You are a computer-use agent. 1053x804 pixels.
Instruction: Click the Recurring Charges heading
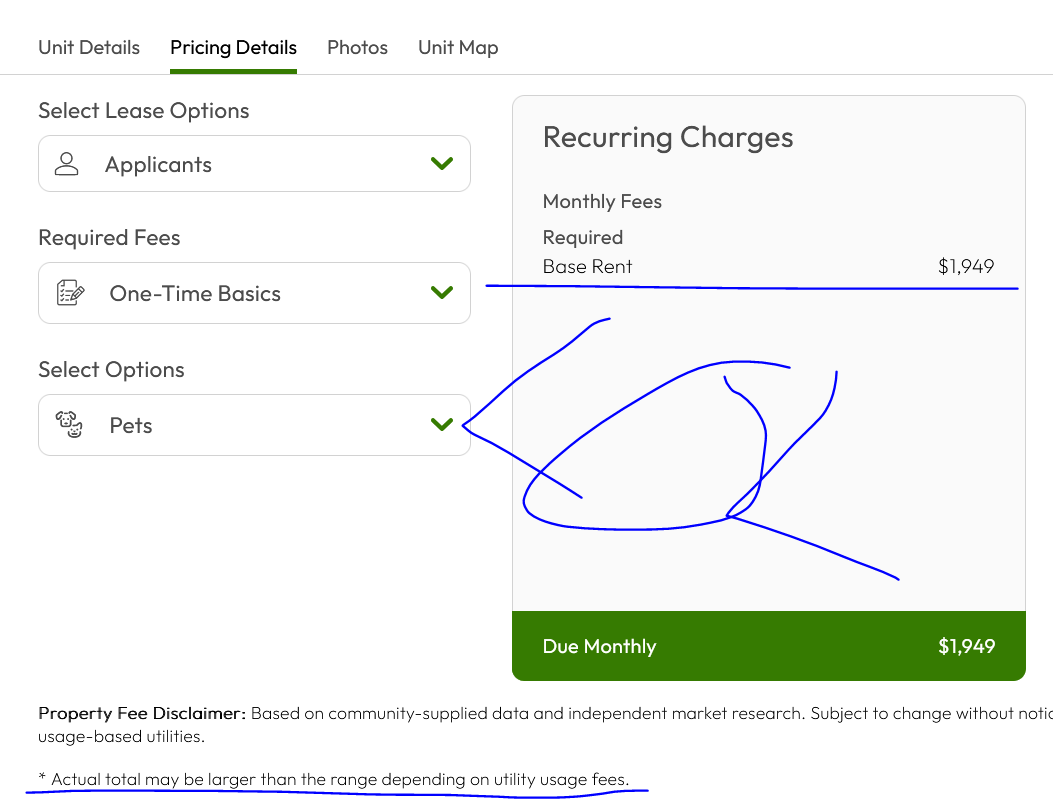[668, 138]
